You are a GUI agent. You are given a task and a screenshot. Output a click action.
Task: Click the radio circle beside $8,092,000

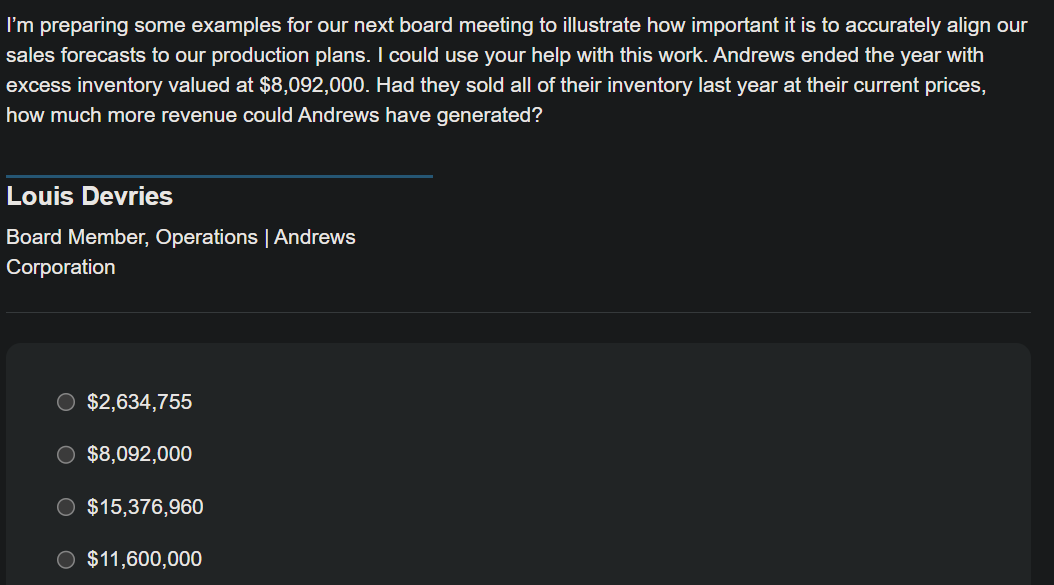pos(66,454)
